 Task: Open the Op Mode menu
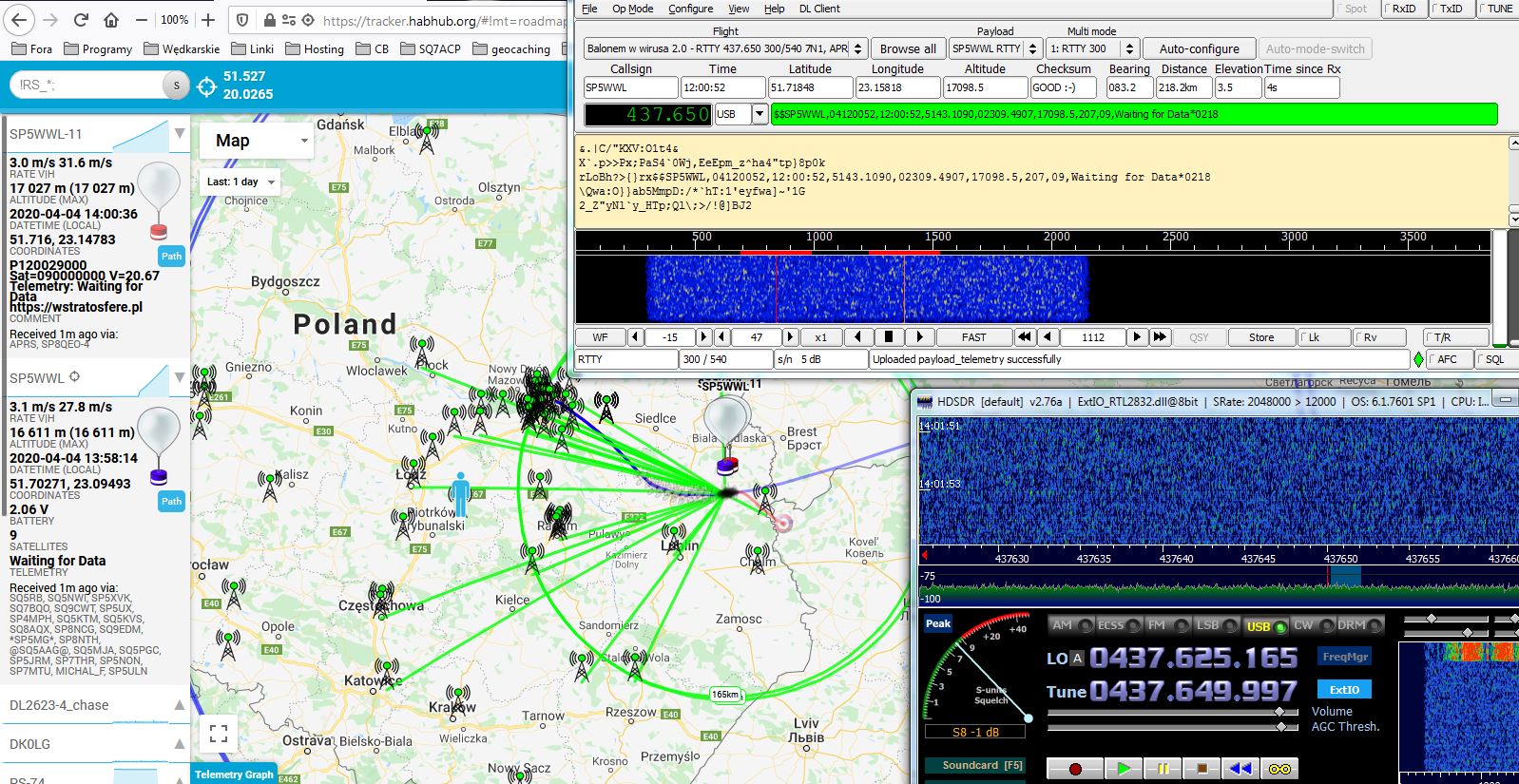pyautogui.click(x=632, y=9)
